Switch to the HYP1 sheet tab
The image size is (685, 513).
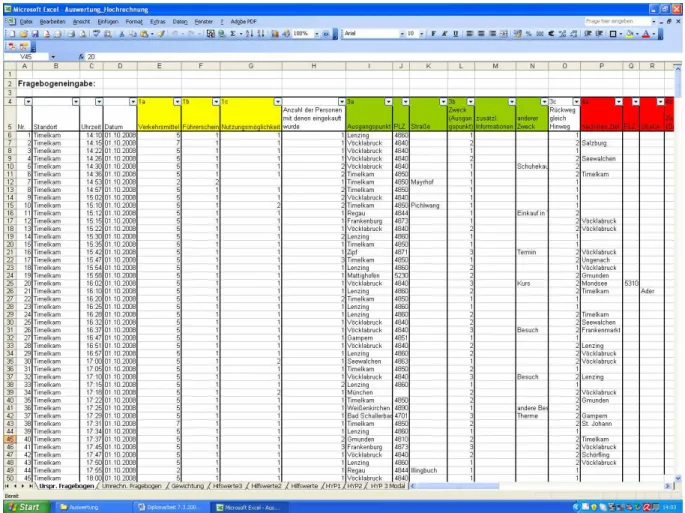333,486
